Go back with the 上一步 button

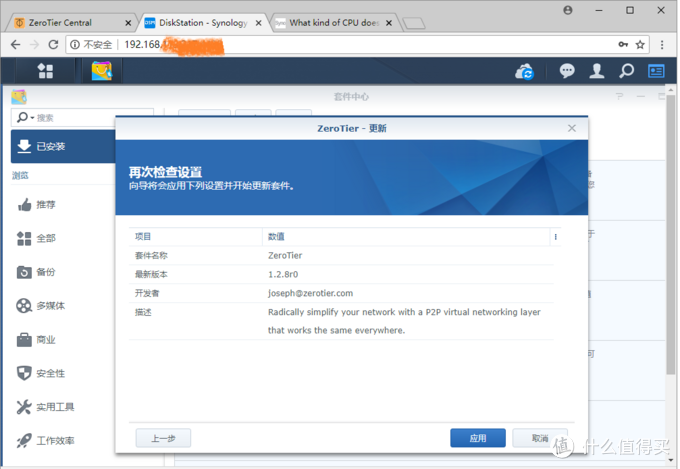[163, 438]
